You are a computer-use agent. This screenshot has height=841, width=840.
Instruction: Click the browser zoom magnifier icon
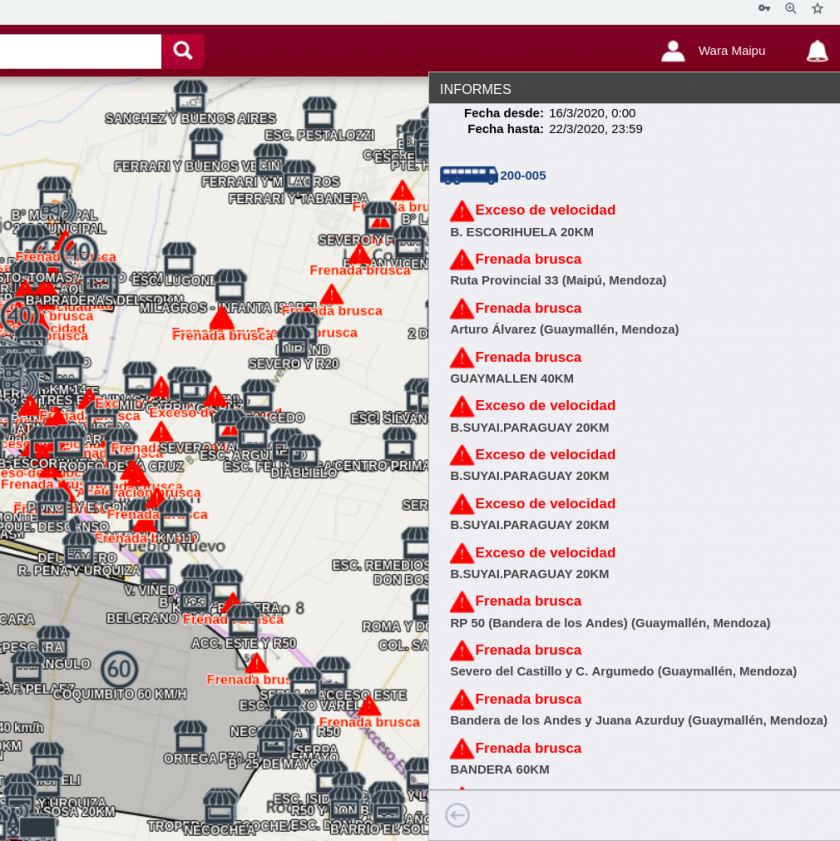coord(791,8)
